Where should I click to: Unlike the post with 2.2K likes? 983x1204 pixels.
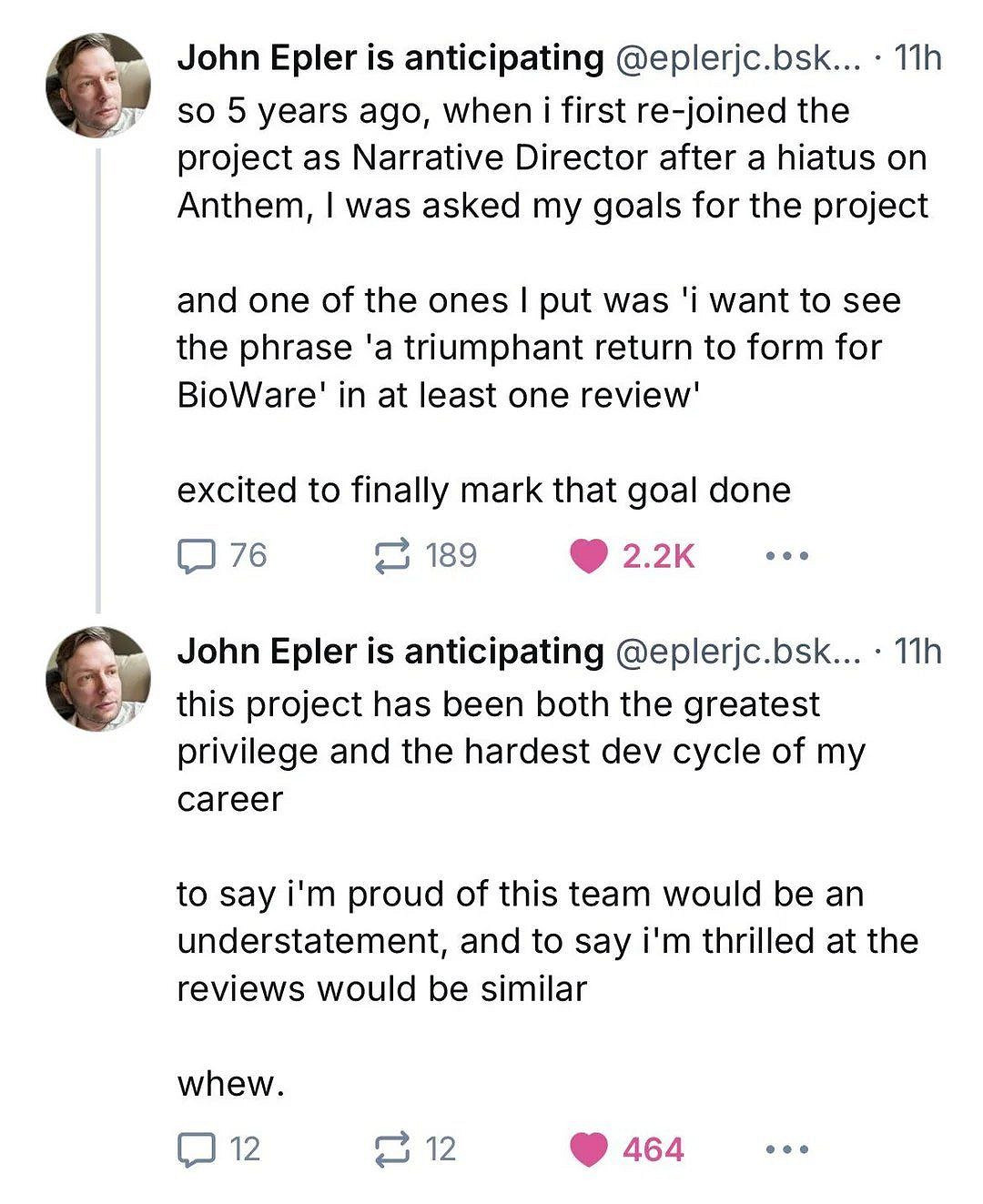pos(588,556)
